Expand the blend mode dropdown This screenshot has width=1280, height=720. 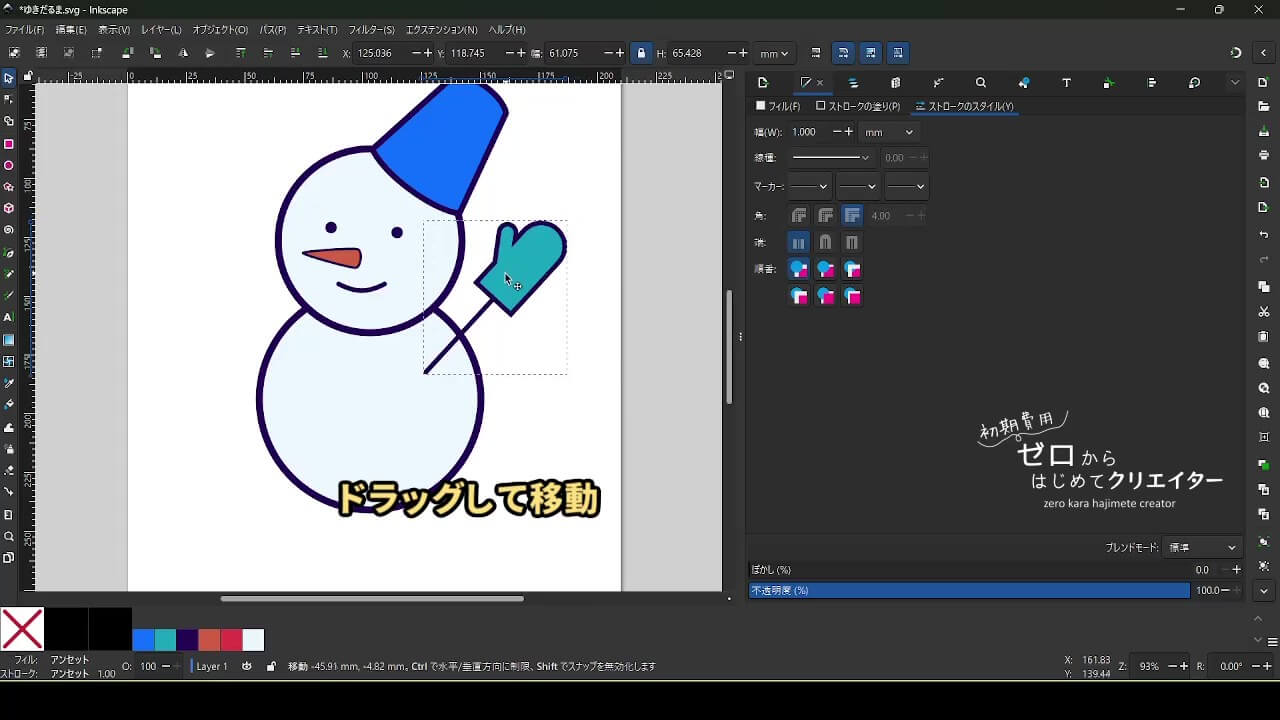[1203, 547]
